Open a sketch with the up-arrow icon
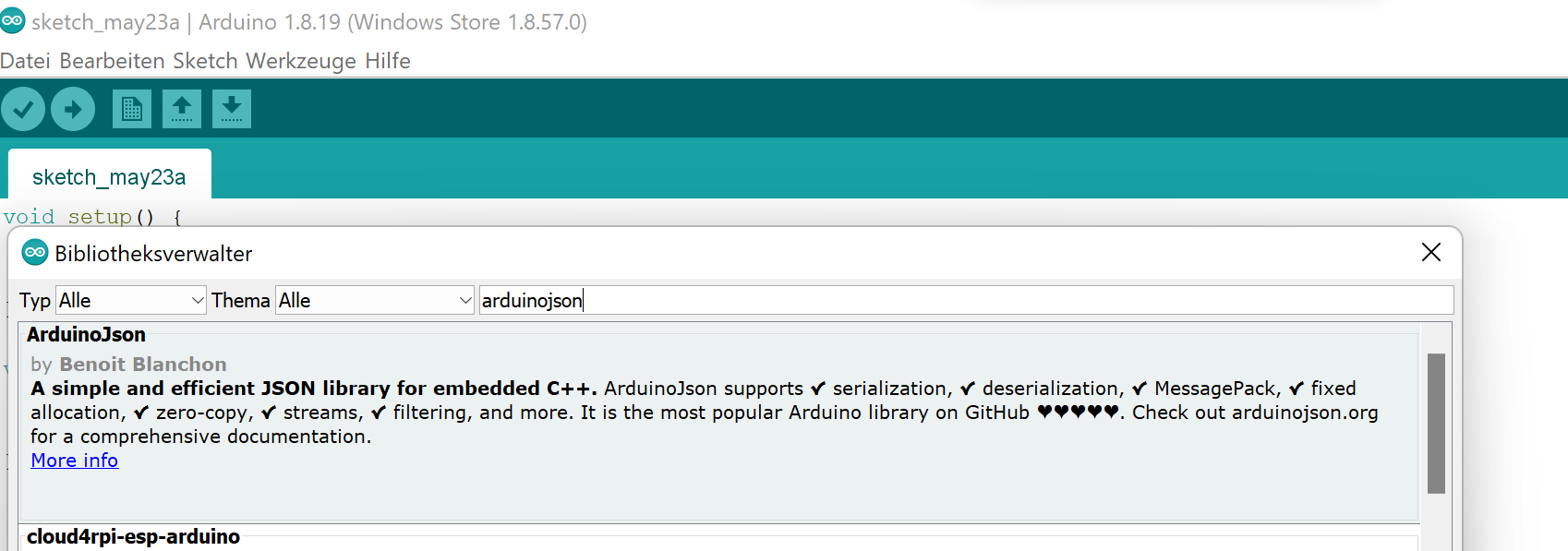Image resolution: width=1568 pixels, height=551 pixels. click(x=182, y=109)
